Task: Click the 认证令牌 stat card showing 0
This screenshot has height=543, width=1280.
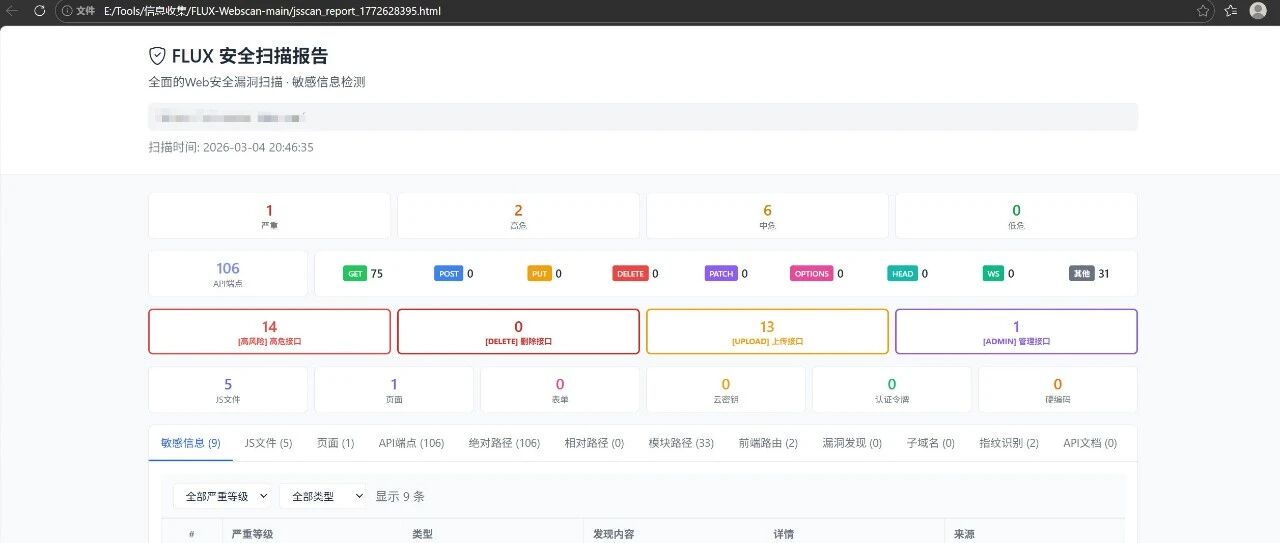Action: coord(892,390)
